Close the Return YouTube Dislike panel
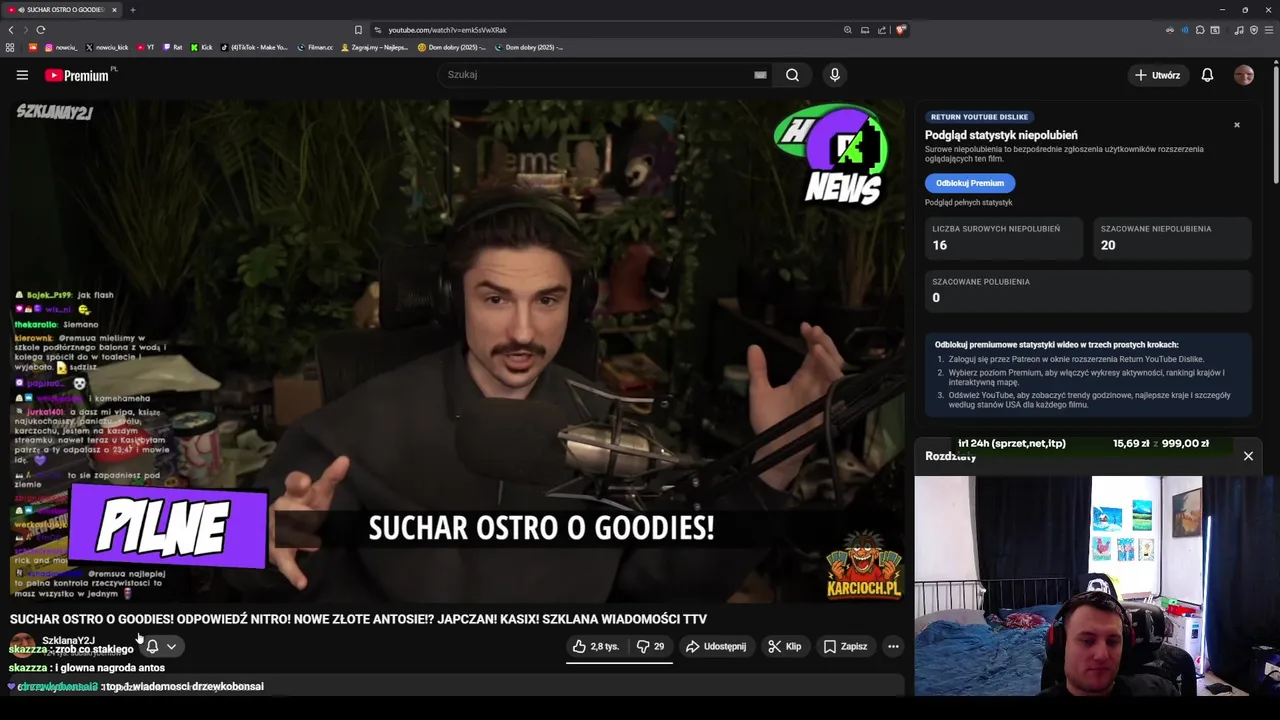 (x=1237, y=125)
